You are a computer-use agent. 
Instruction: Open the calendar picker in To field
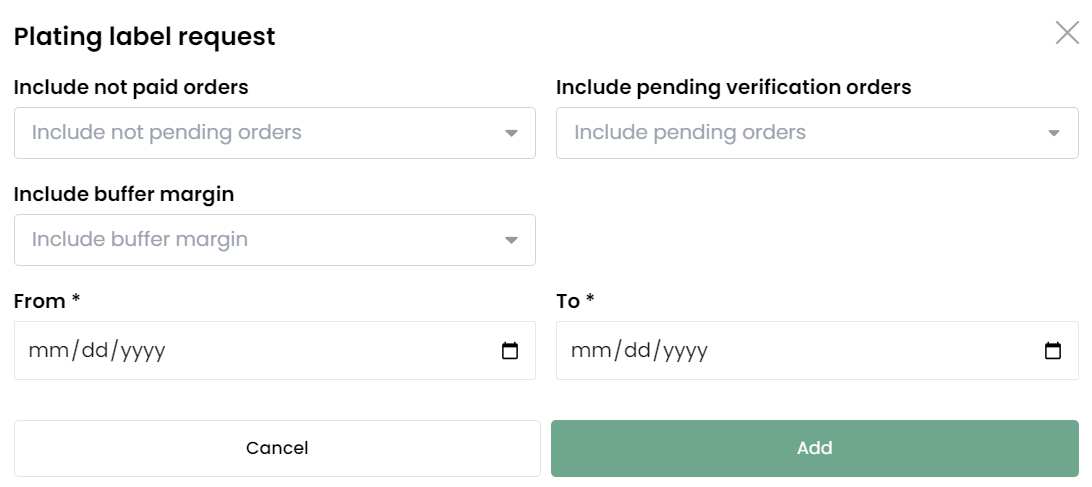click(1053, 350)
